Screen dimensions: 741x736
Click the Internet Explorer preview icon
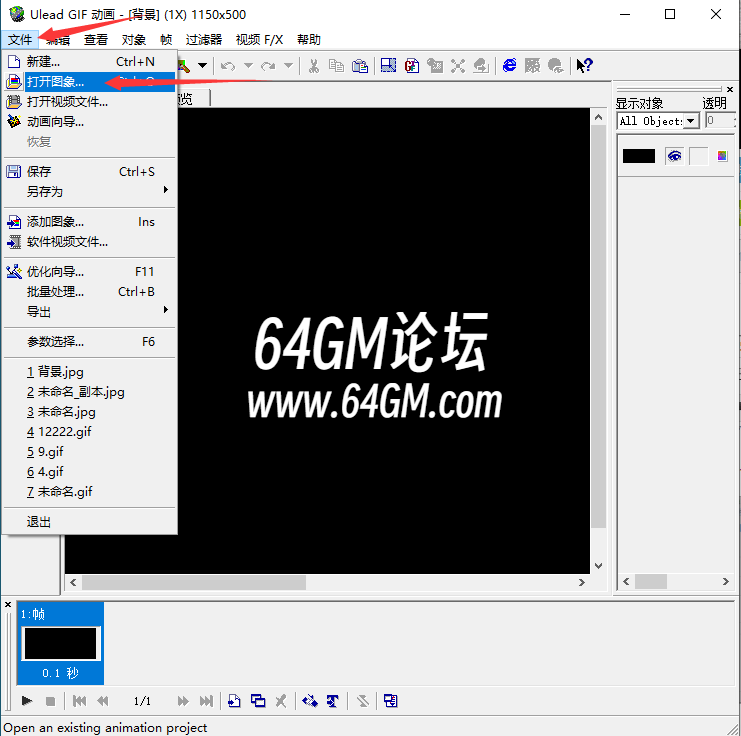509,65
